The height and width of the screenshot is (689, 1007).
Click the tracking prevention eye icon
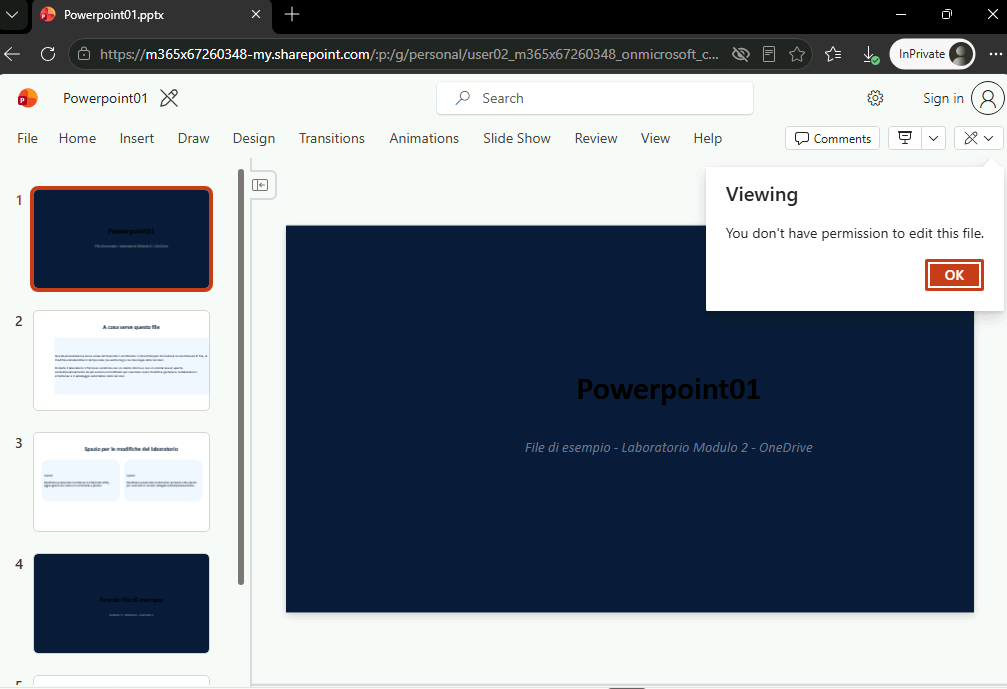tap(740, 54)
